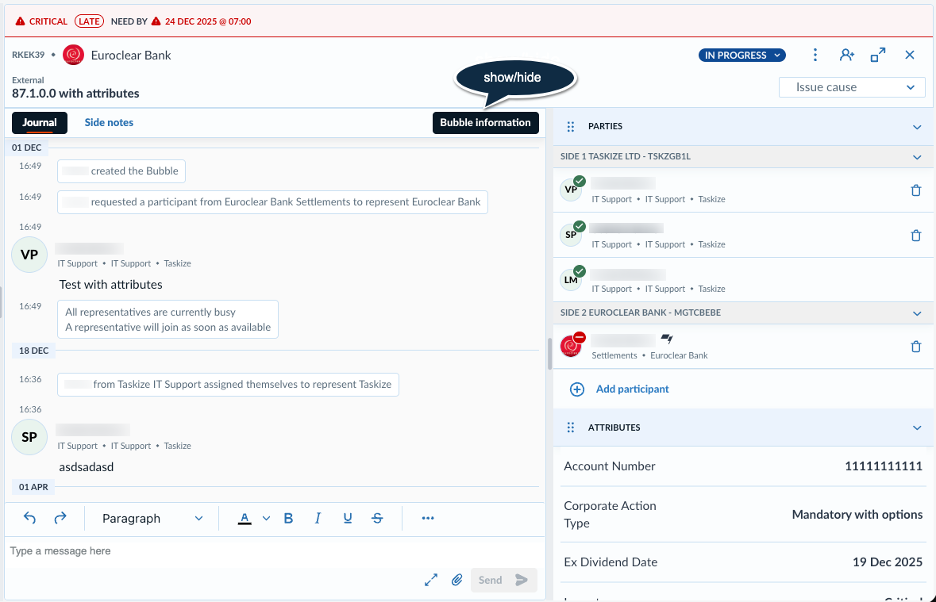Show more editor formatting options
Screen dimensions: 936x602
428,518
